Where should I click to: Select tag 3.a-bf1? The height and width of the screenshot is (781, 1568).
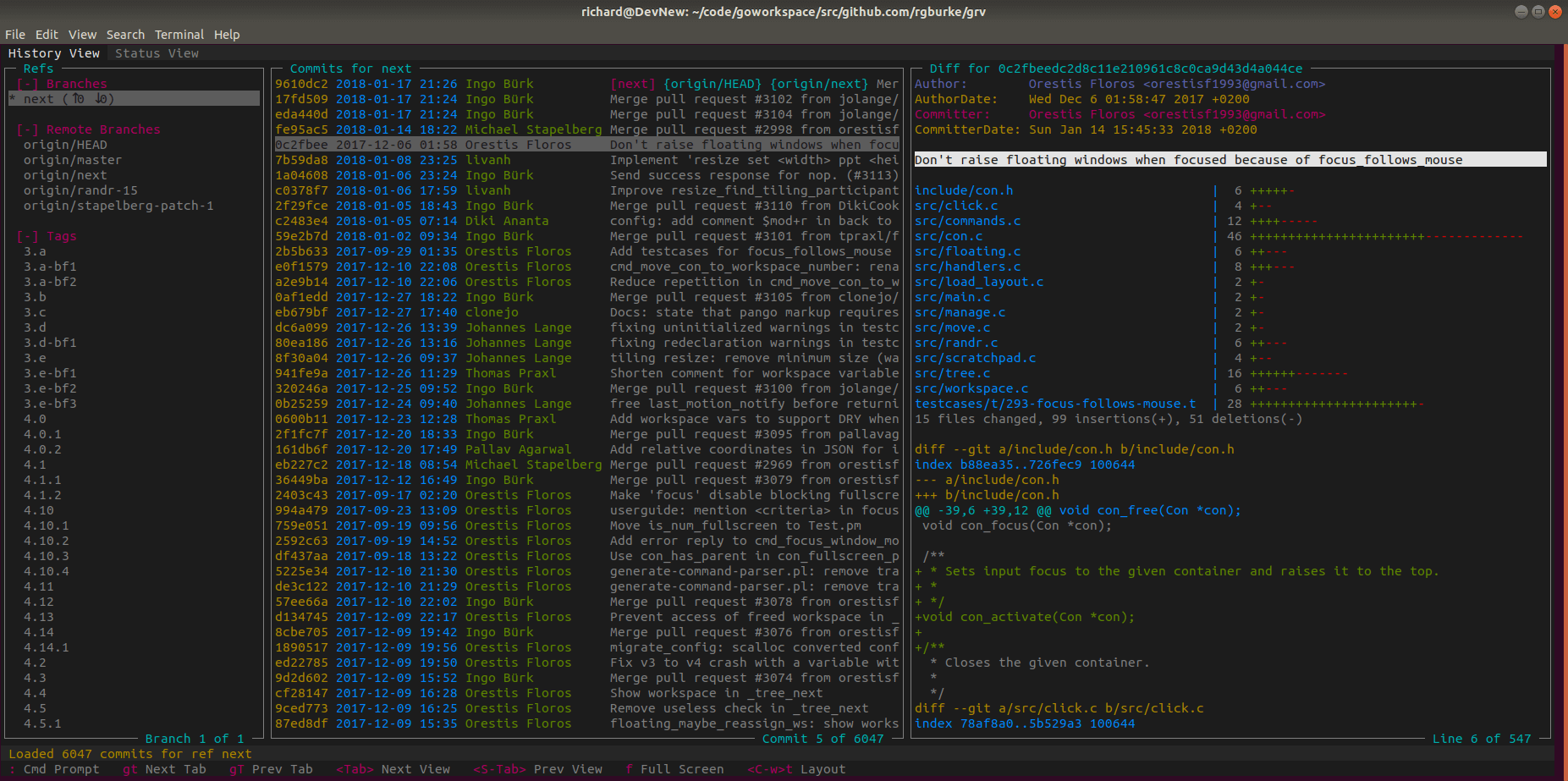(x=50, y=267)
